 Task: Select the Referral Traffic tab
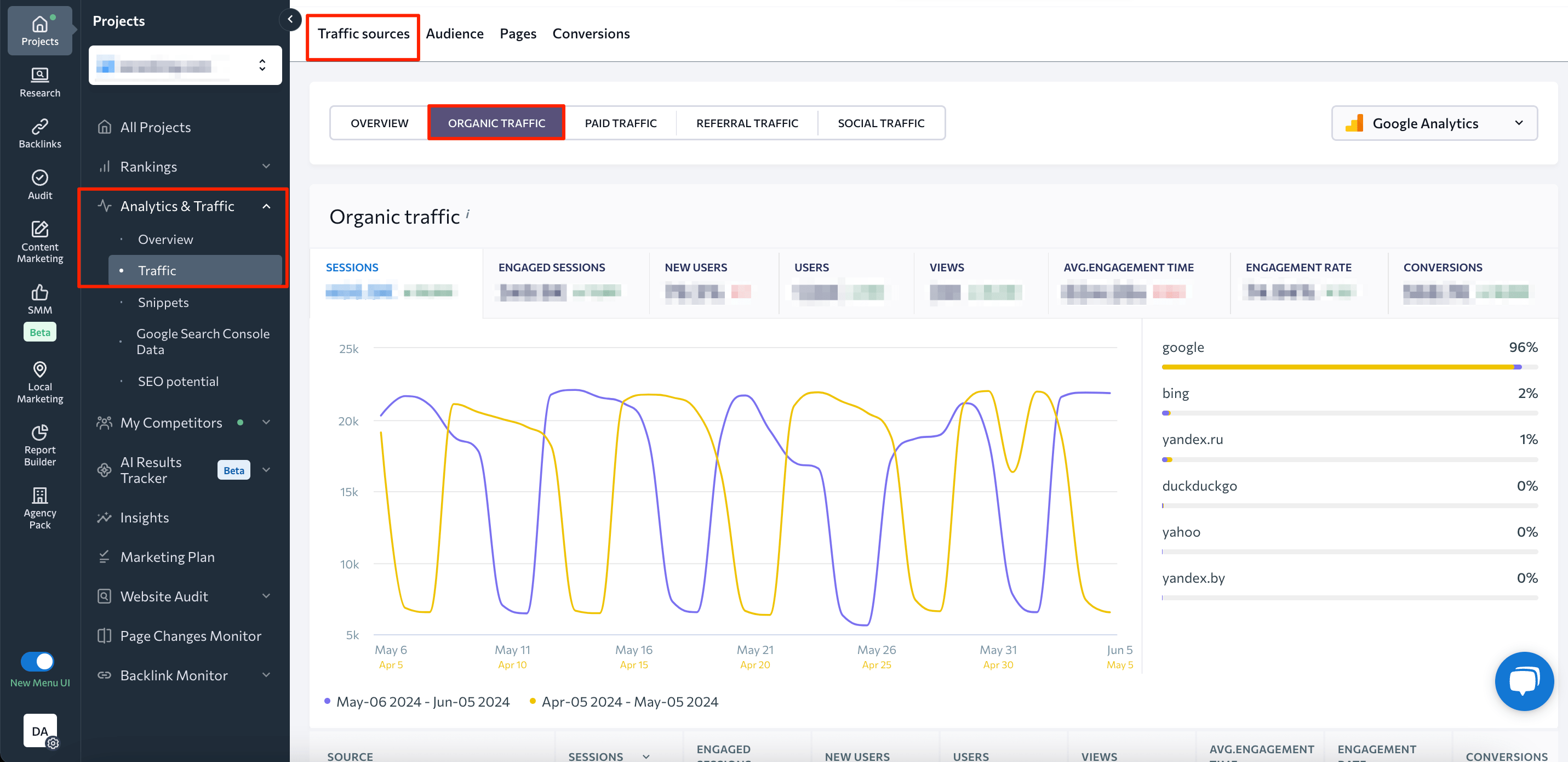click(x=747, y=123)
